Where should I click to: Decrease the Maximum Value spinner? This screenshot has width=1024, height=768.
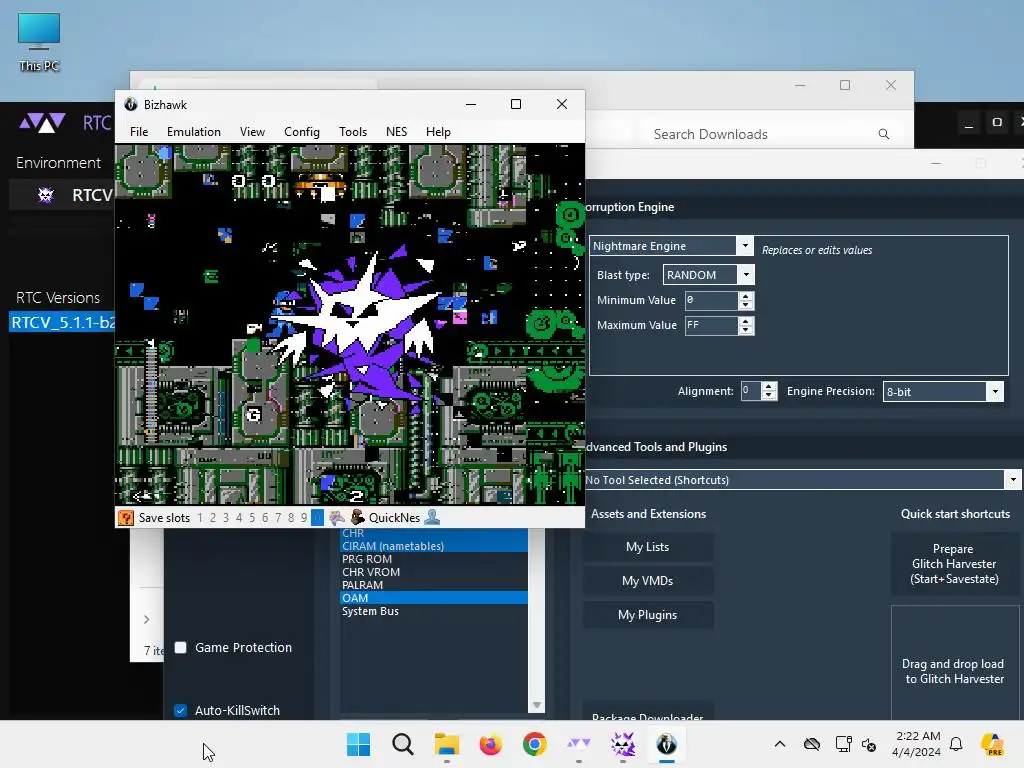click(746, 330)
